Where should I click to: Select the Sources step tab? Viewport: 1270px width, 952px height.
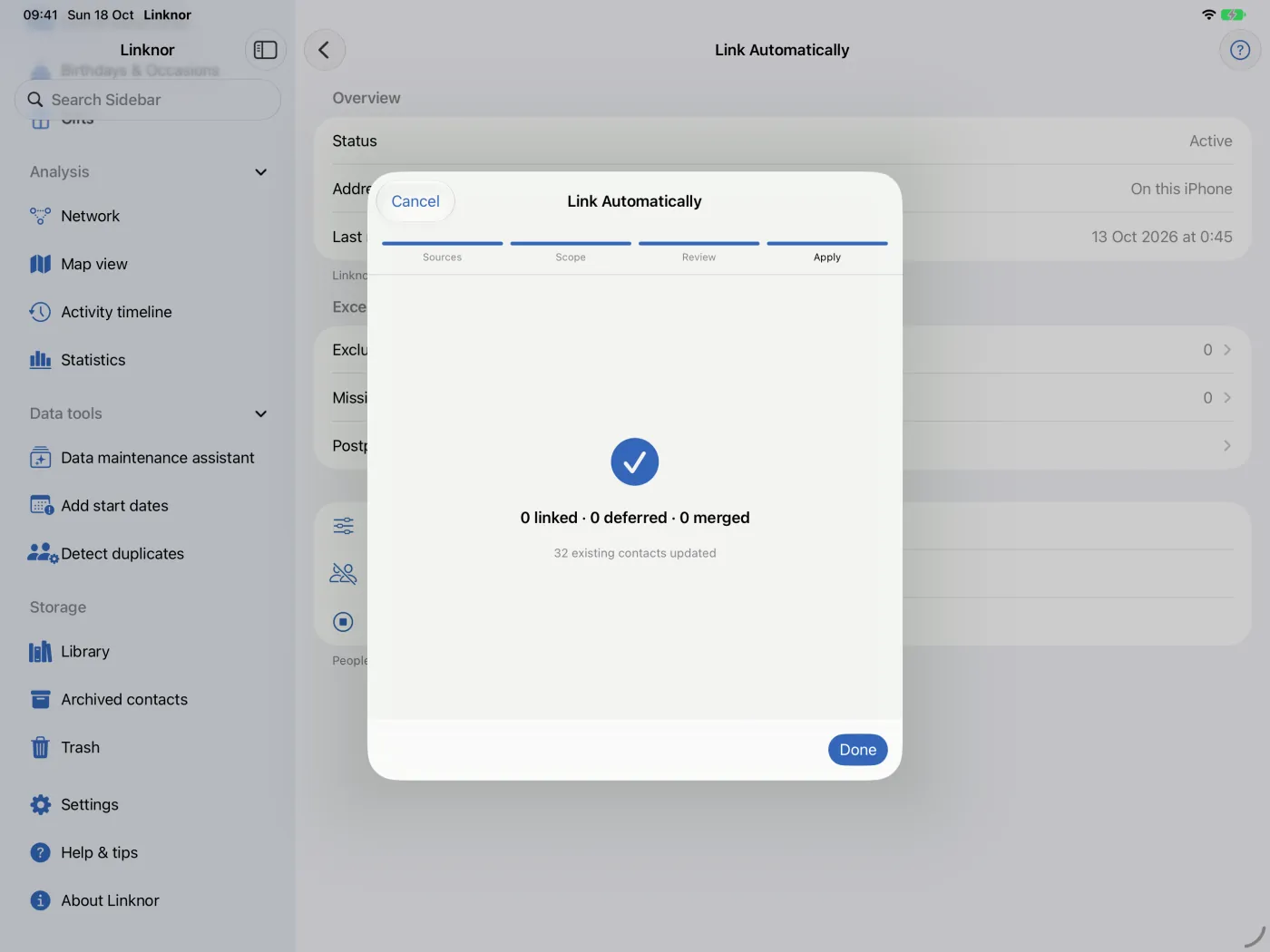(442, 252)
